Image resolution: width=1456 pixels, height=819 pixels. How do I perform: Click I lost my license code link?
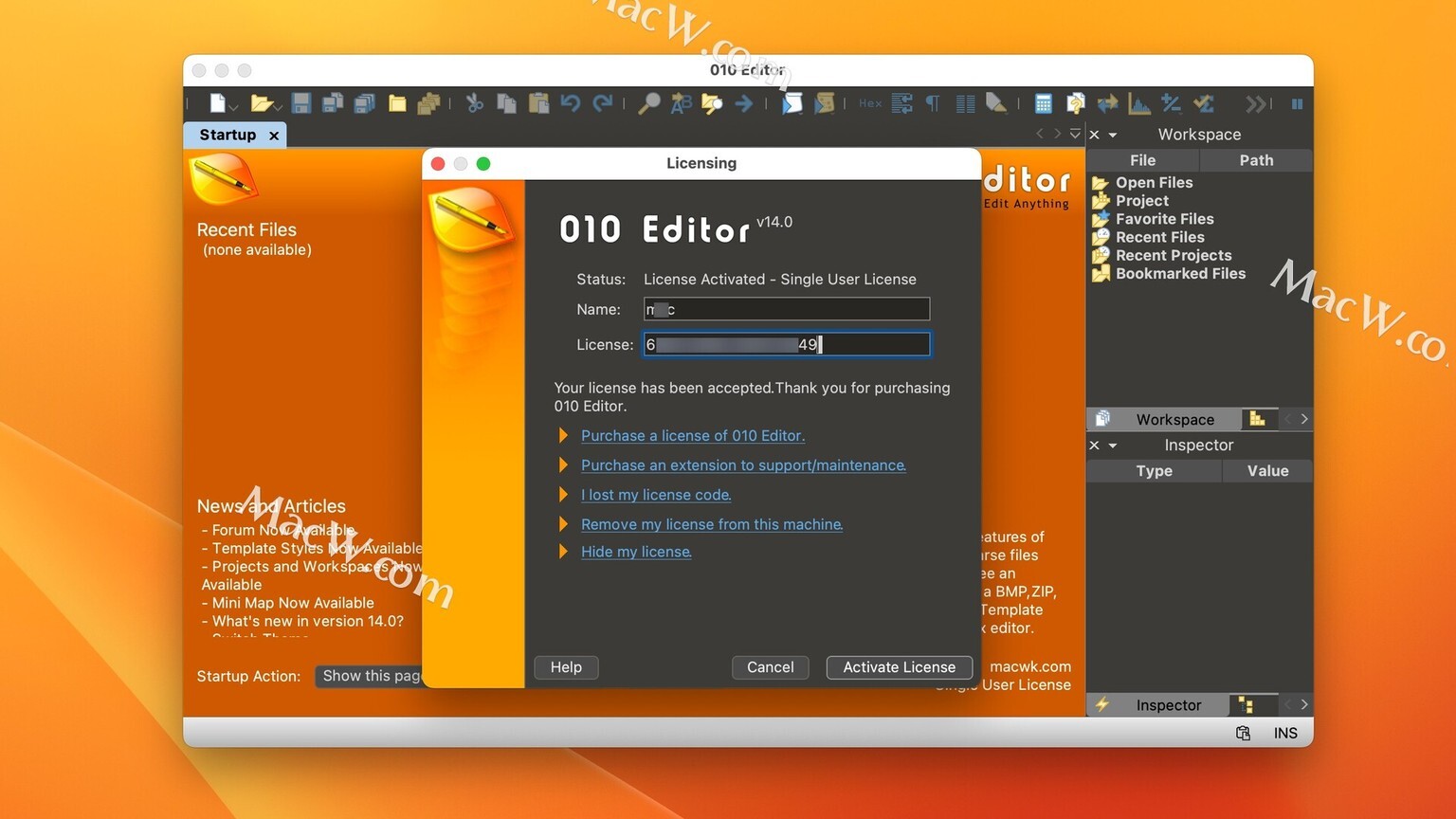click(x=656, y=494)
